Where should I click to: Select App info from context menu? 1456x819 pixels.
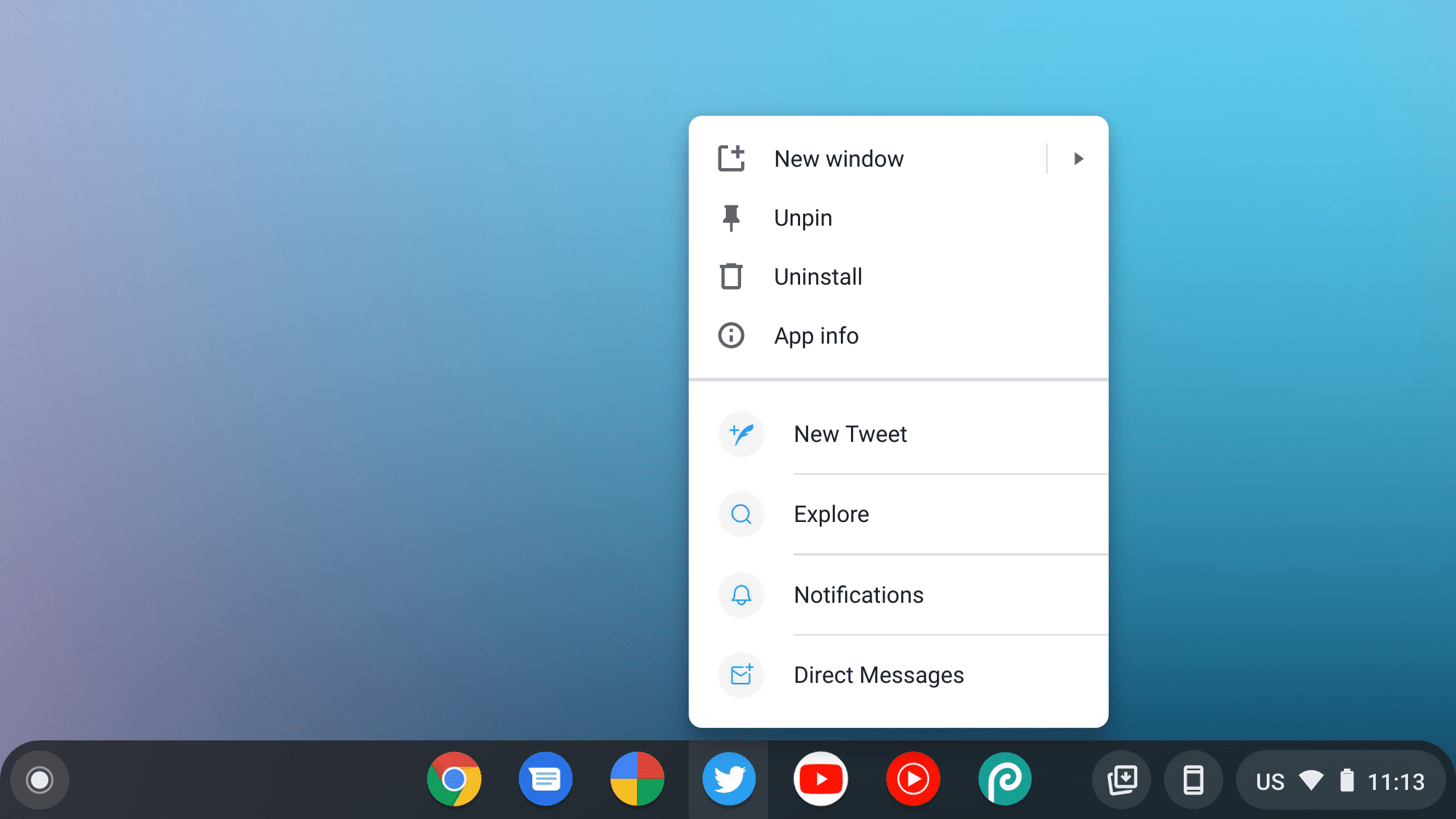(x=816, y=335)
